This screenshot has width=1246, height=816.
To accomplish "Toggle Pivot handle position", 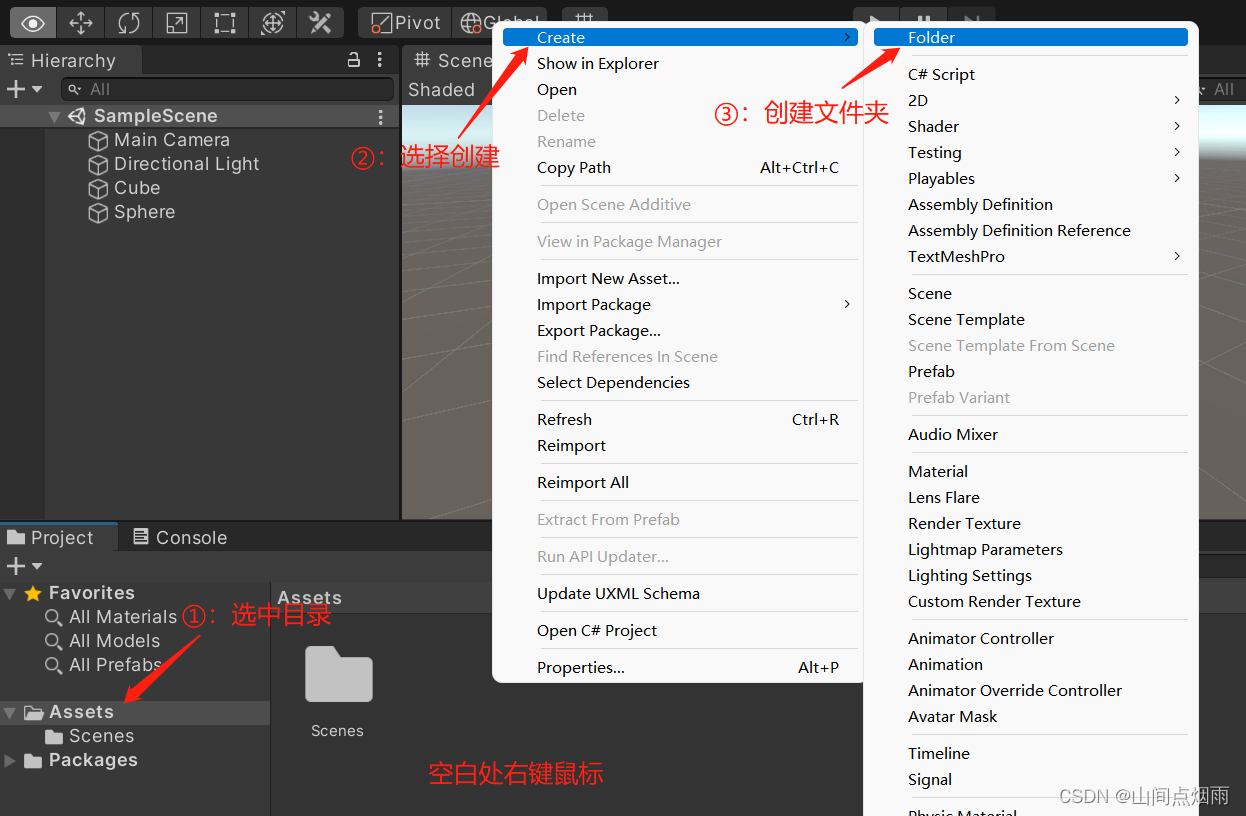I will [405, 22].
